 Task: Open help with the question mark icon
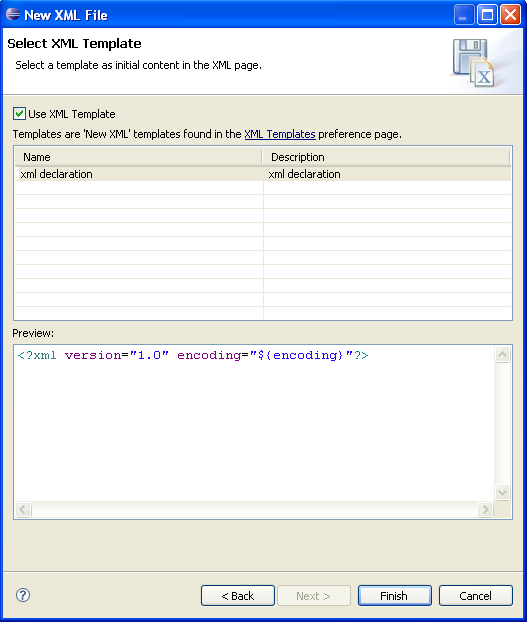tap(23, 595)
